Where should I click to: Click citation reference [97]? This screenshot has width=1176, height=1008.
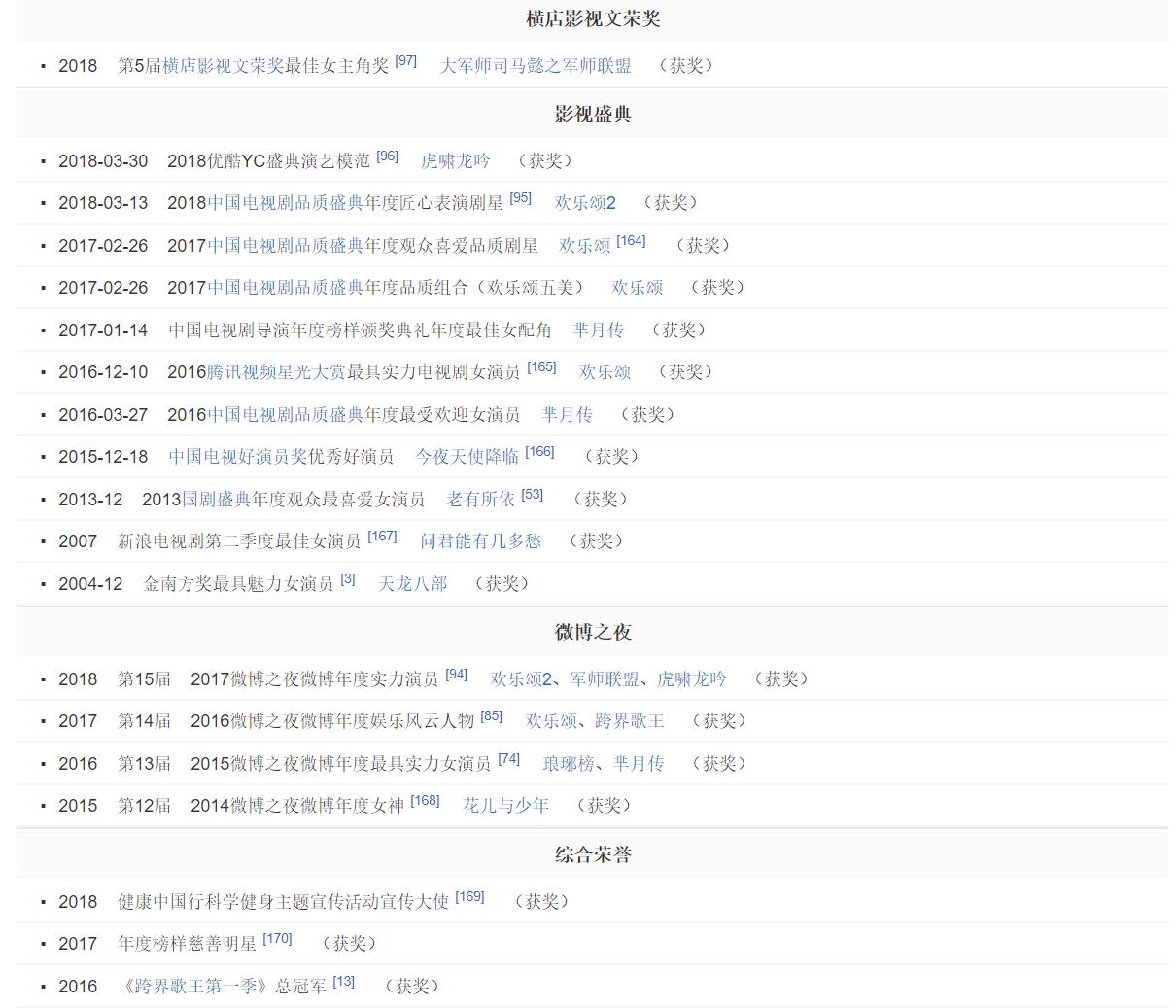point(405,61)
